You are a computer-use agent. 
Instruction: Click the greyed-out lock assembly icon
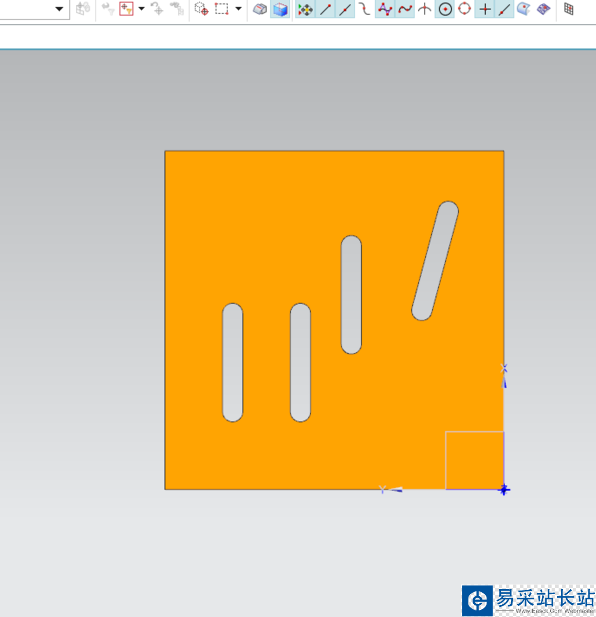pos(83,9)
